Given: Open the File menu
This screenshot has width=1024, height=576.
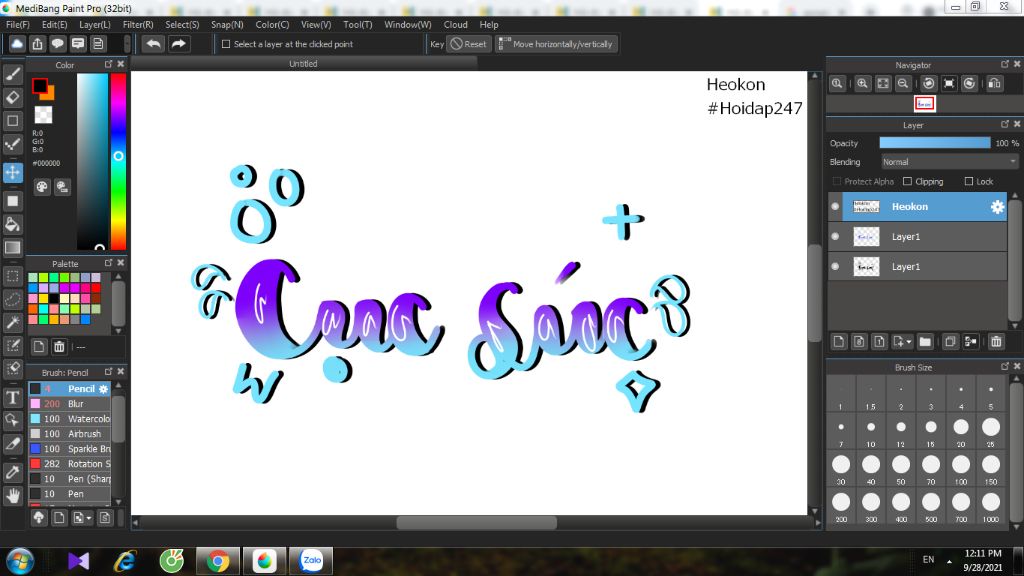Looking at the screenshot, I should tap(18, 25).
